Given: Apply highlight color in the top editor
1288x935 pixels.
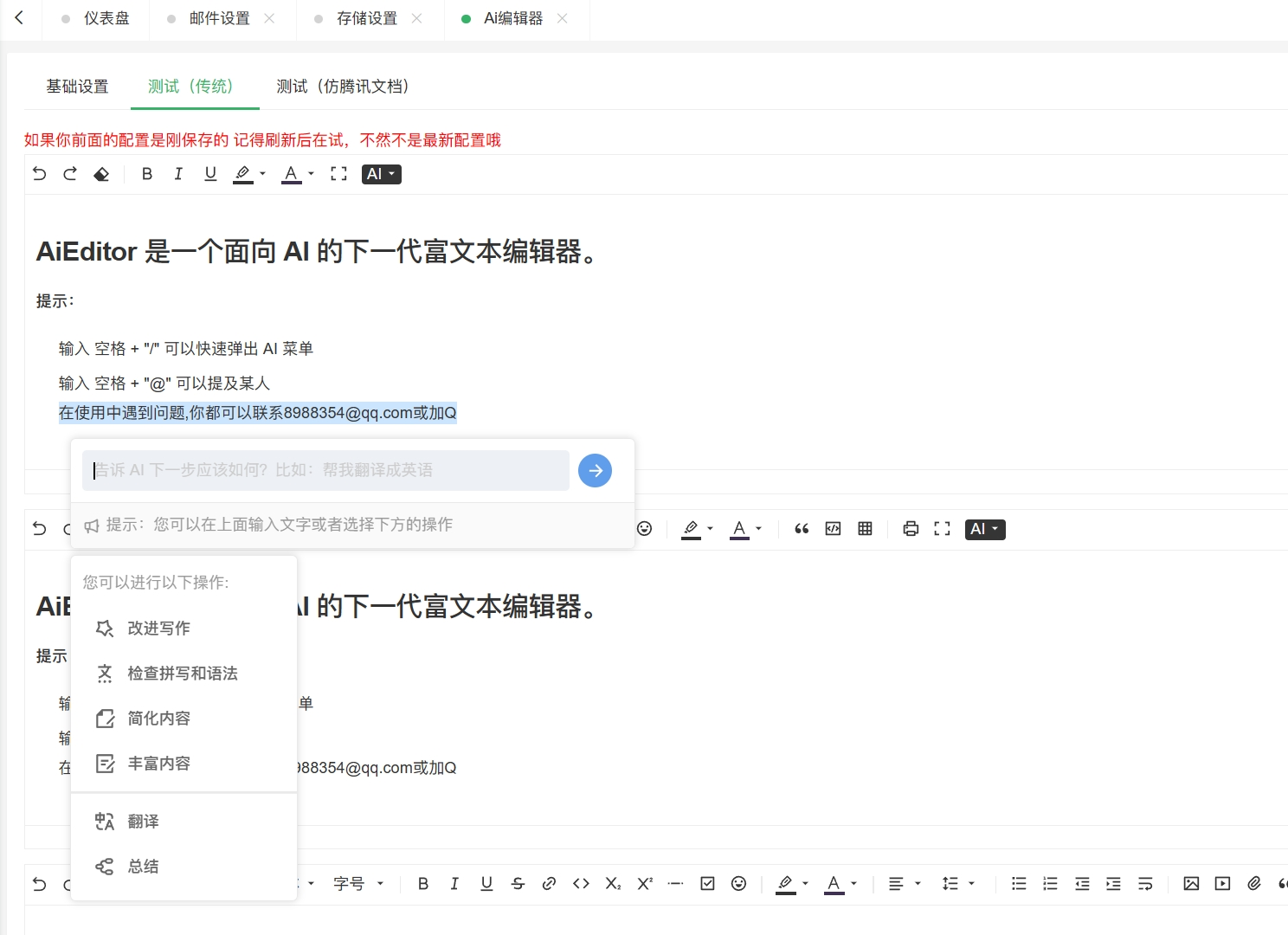Looking at the screenshot, I should (x=243, y=174).
